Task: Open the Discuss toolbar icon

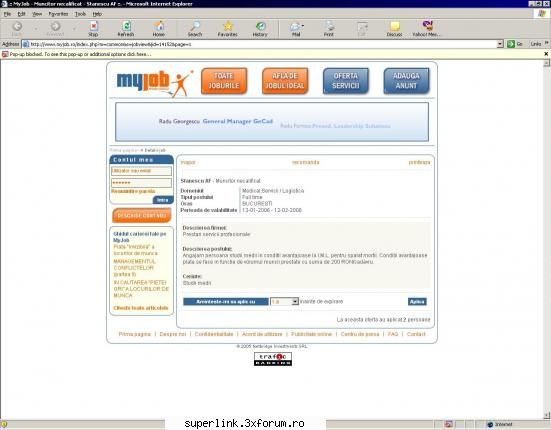Action: click(395, 28)
